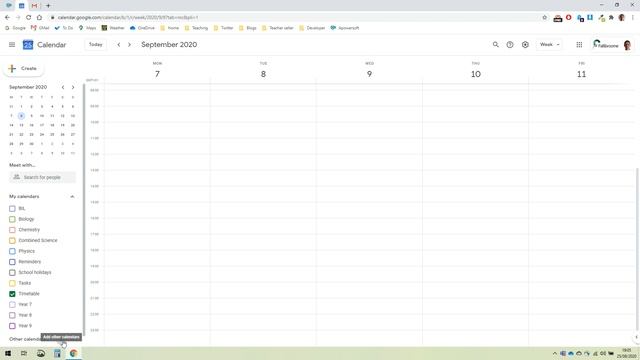This screenshot has height=360, width=640.
Task: Show hidden system tray icons
Action: pyautogui.click(x=554, y=353)
